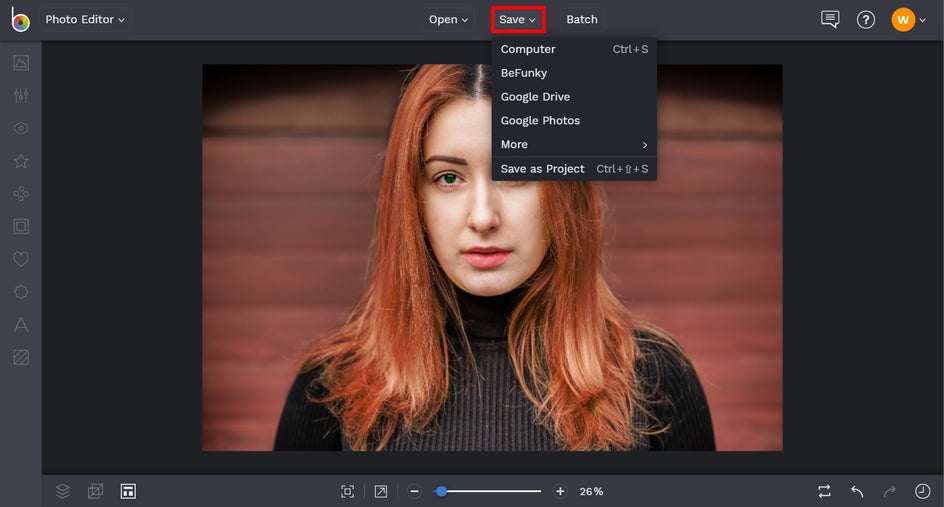Open the Edit sliders tool icon
Image resolution: width=944 pixels, height=507 pixels.
[21, 95]
